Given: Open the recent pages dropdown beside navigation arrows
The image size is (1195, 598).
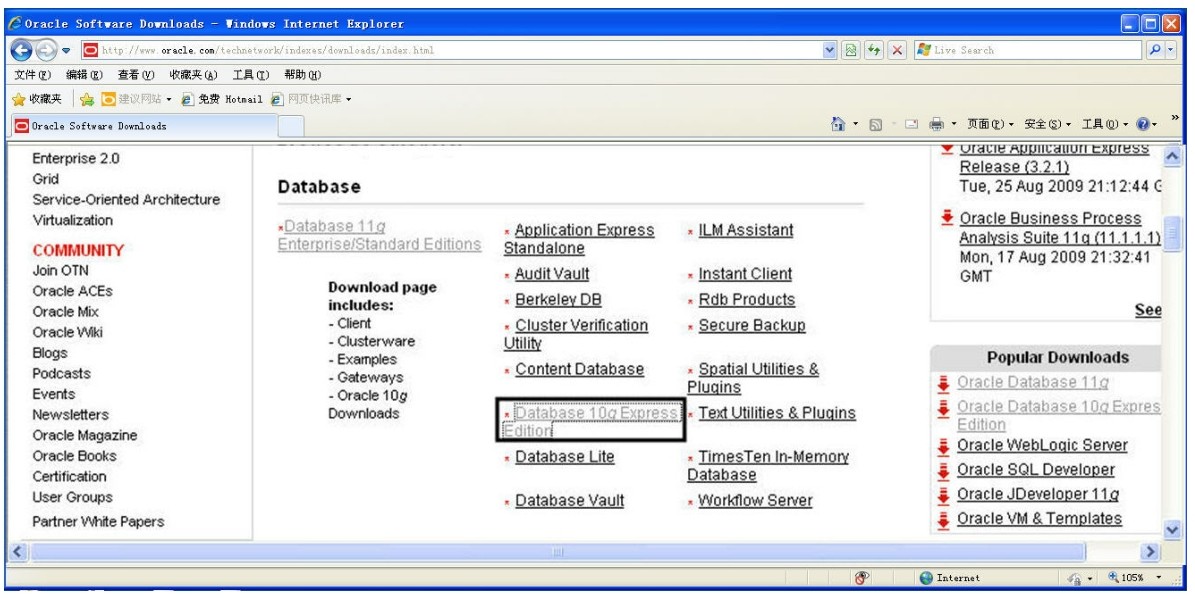Looking at the screenshot, I should (x=66, y=51).
